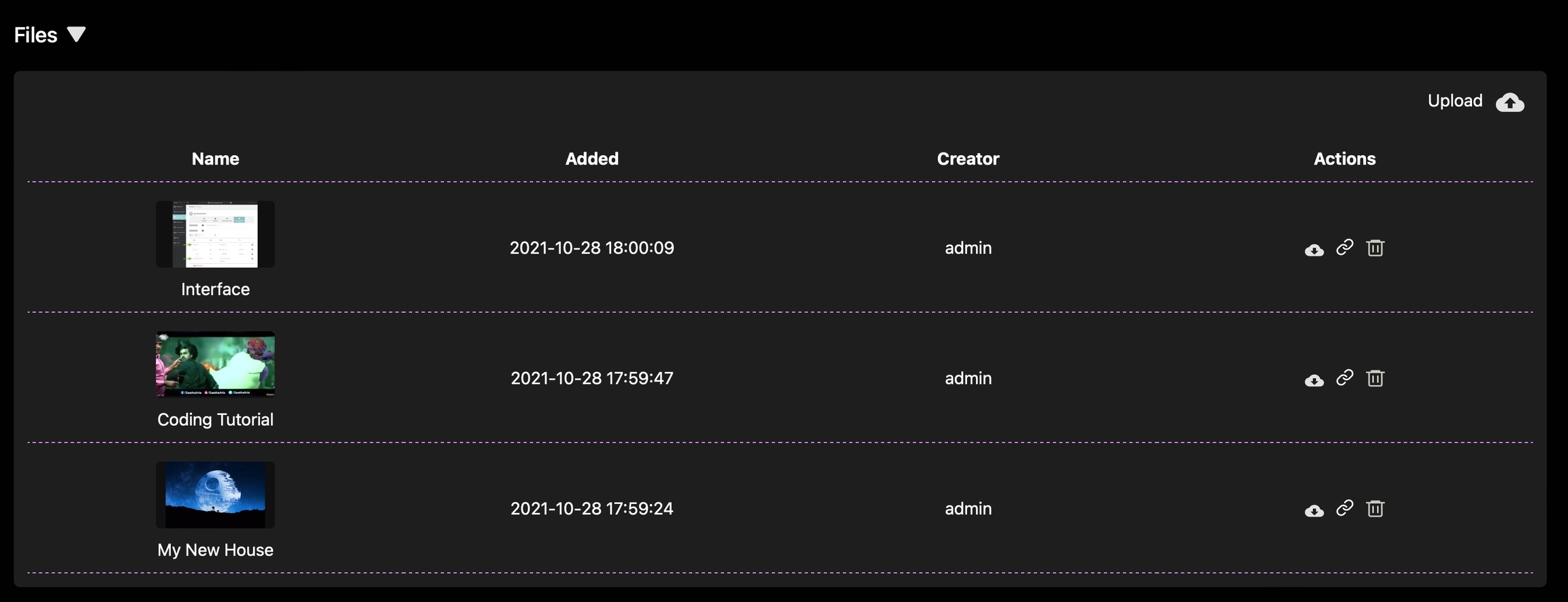Click the Upload text button
1568x602 pixels.
coord(1455,101)
